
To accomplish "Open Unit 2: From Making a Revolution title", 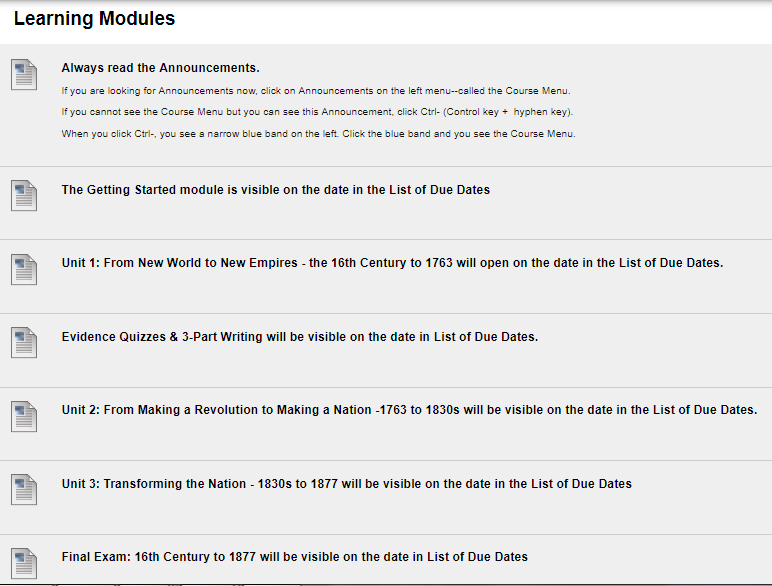I will [410, 410].
